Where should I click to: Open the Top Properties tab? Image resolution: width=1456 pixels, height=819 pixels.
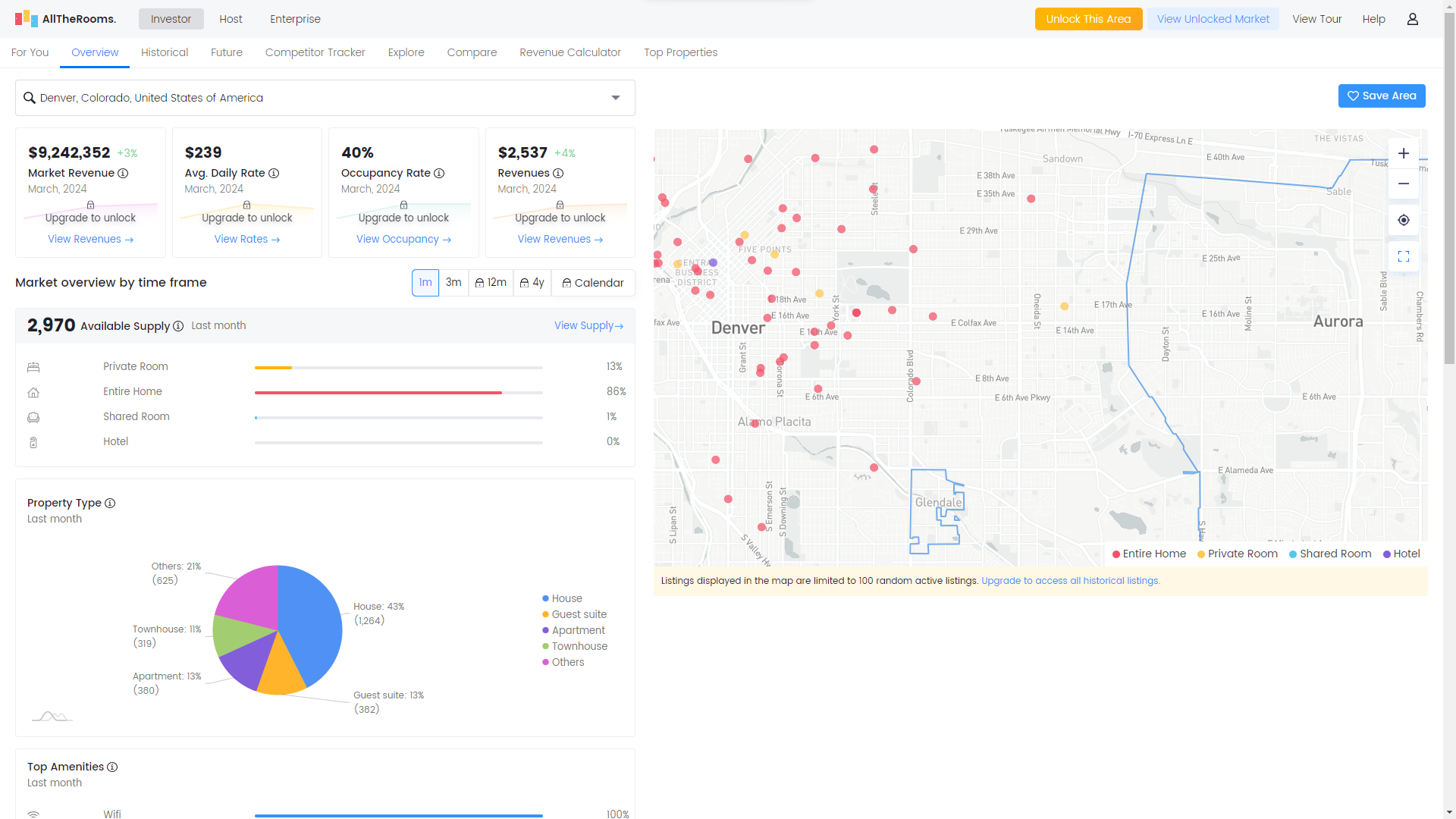[680, 52]
